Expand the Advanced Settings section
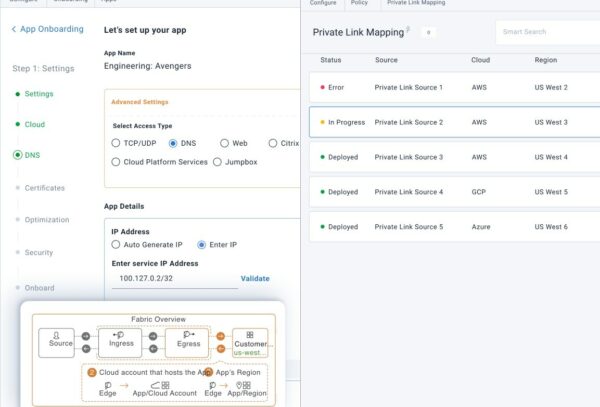The height and width of the screenshot is (407, 600). coord(140,102)
